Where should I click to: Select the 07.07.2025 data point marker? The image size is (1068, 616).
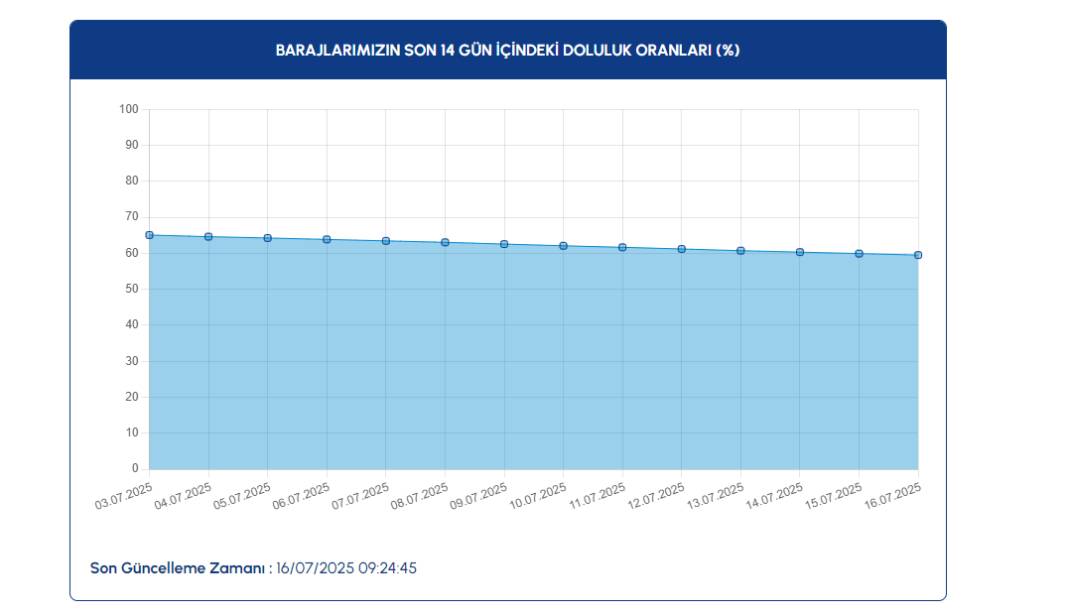coord(386,241)
